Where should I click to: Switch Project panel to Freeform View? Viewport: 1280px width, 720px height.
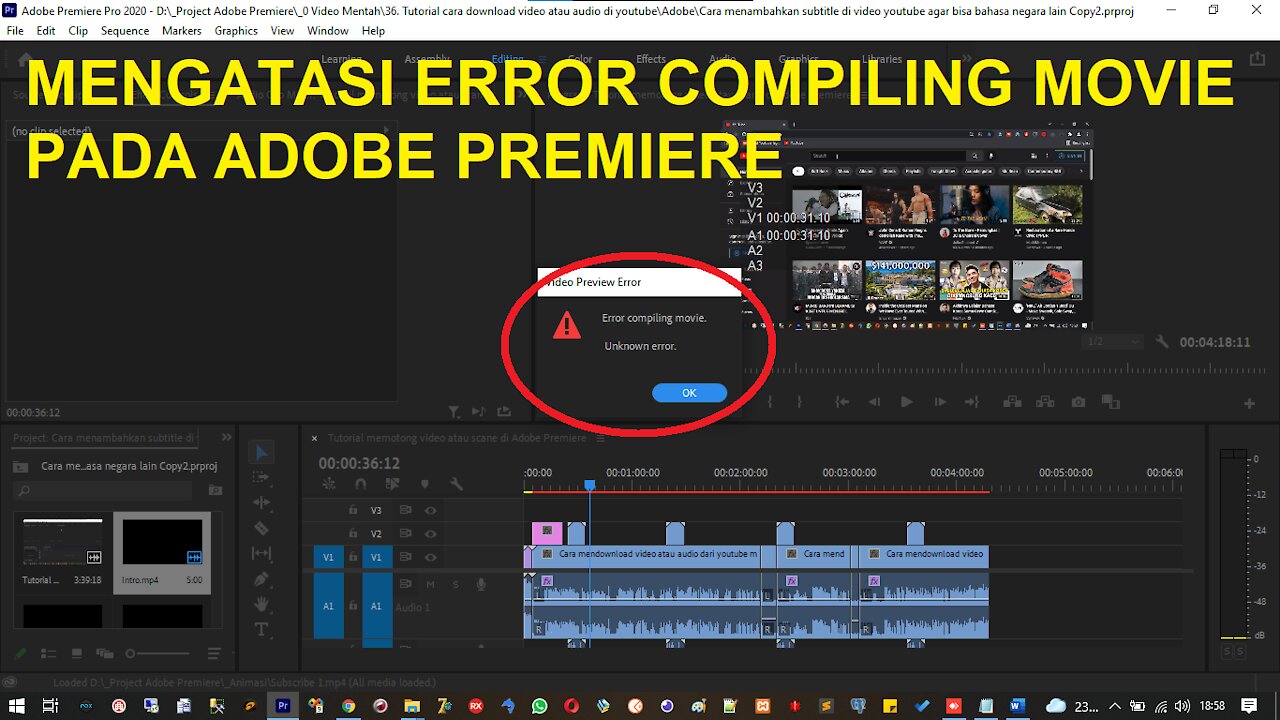[104, 654]
